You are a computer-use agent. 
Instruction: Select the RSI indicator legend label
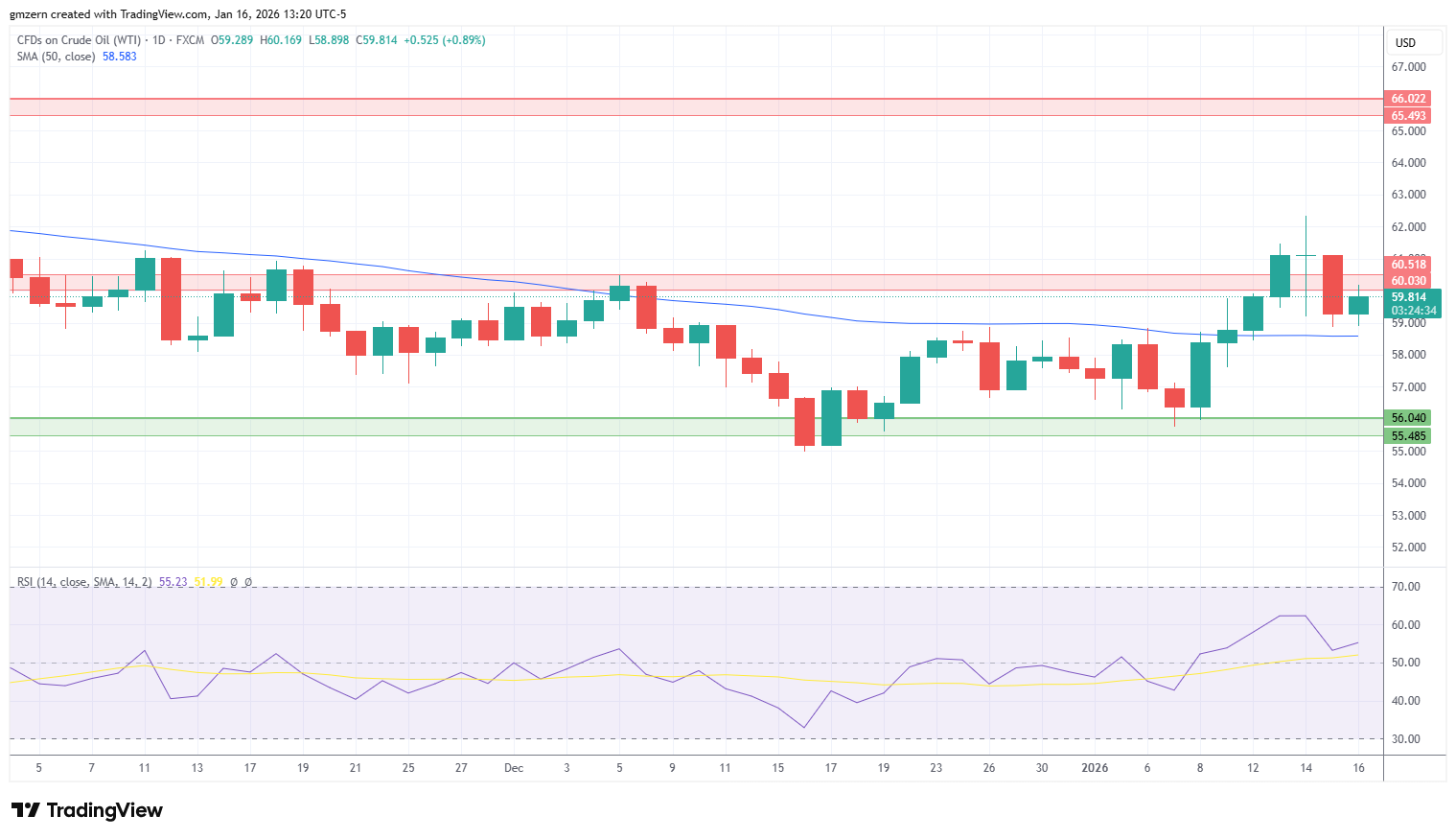pos(84,582)
